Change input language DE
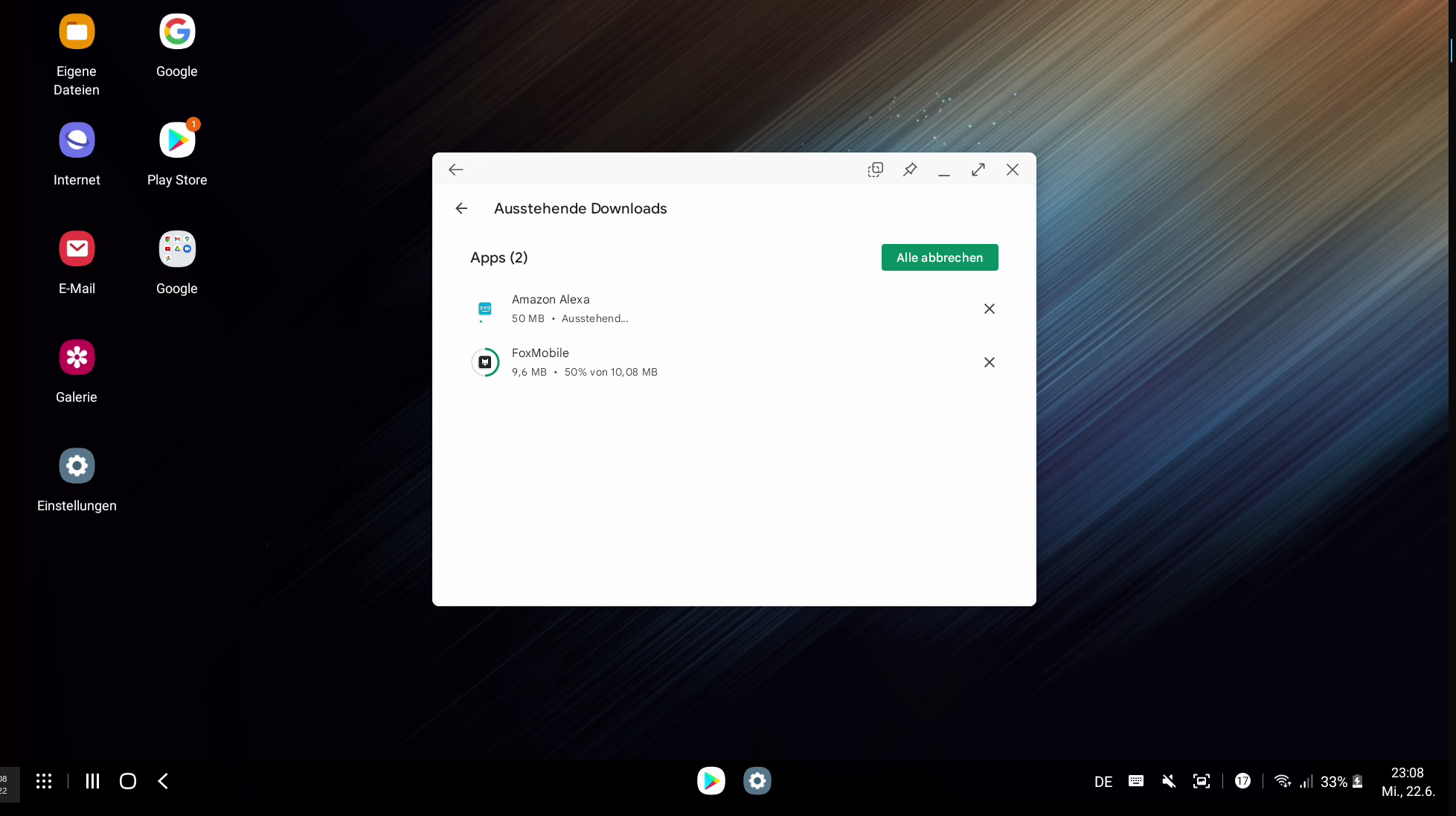This screenshot has height=816, width=1456. (1103, 782)
